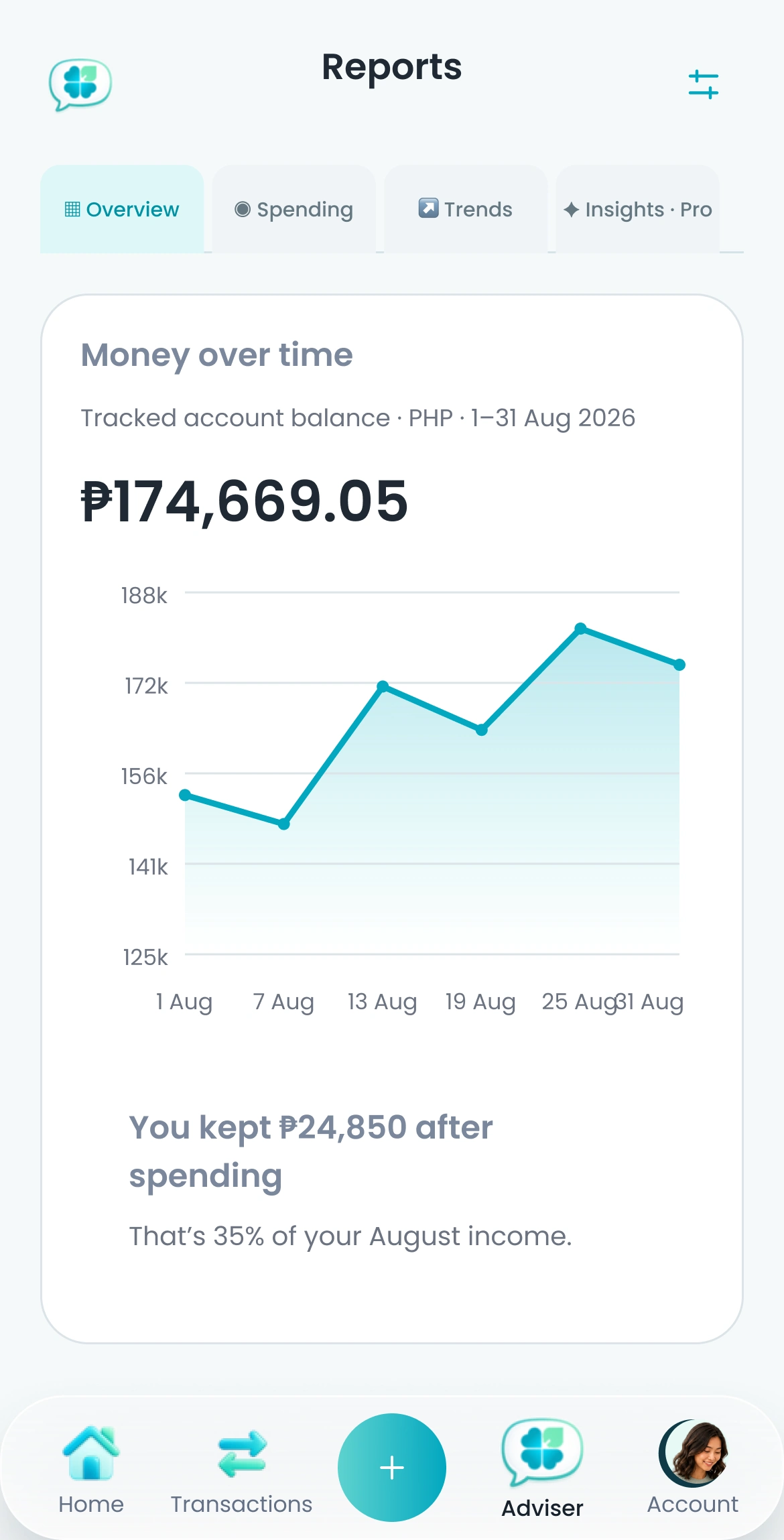
Task: Select the 25 Aug peak data point
Action: click(x=581, y=629)
